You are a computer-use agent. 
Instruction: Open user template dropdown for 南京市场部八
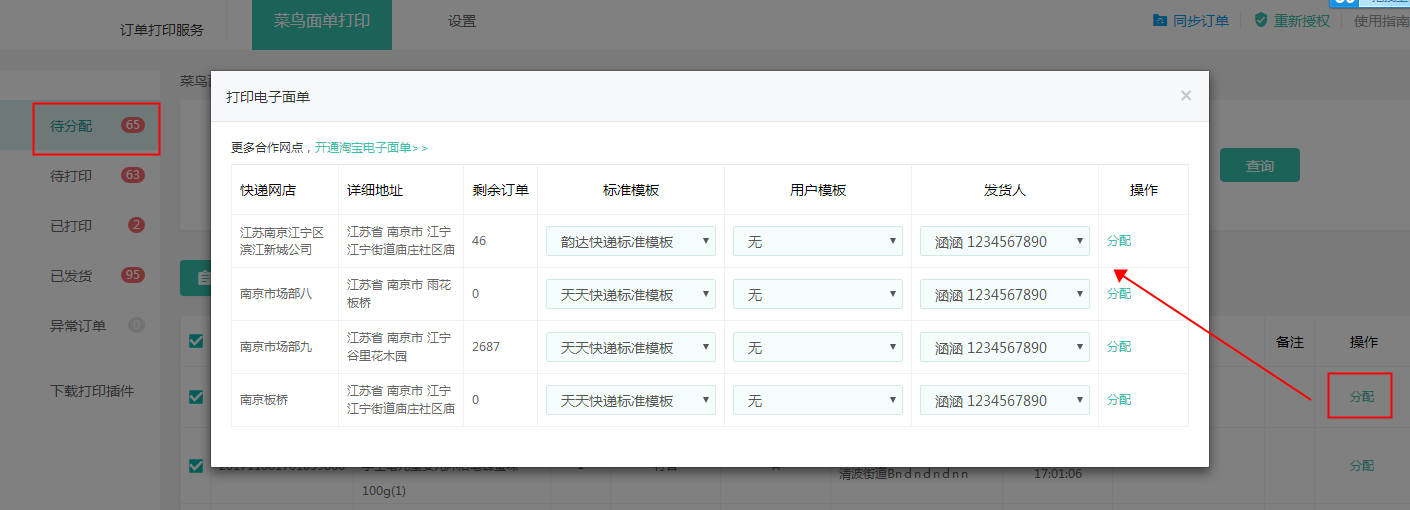817,294
